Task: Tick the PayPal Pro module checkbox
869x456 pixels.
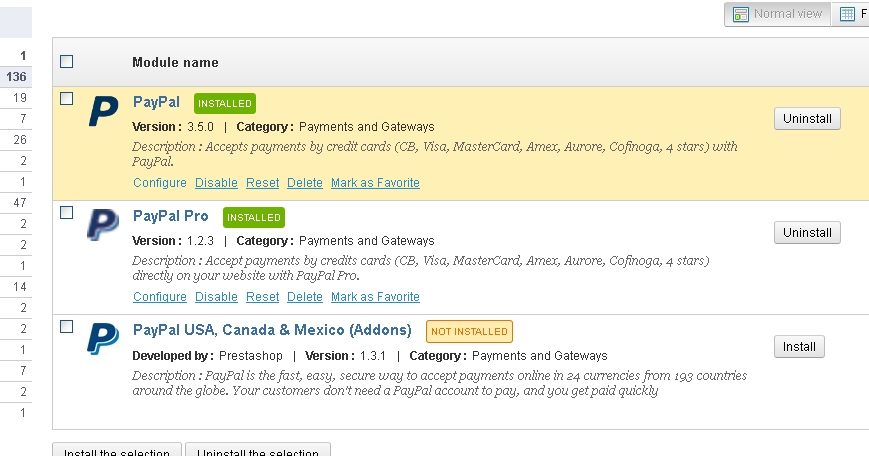Action: click(67, 212)
